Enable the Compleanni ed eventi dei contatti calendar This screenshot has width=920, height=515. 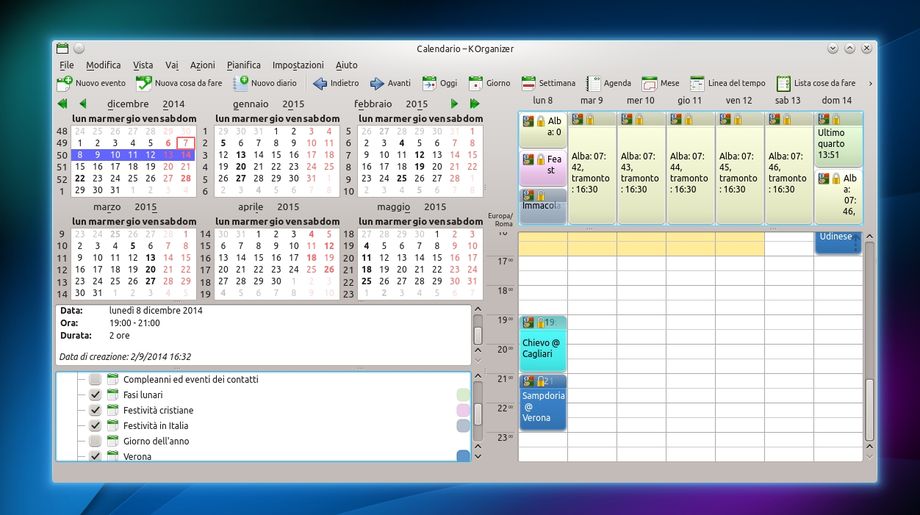pos(95,380)
